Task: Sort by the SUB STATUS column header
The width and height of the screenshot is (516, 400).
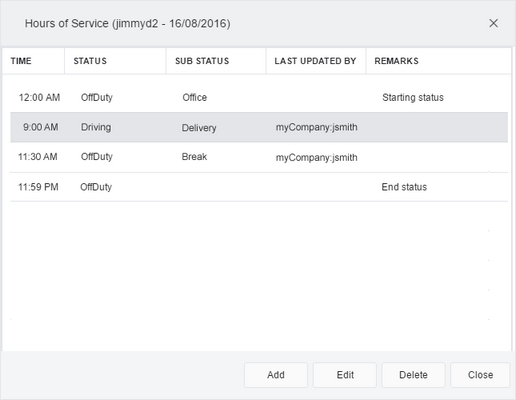Action: [216, 61]
